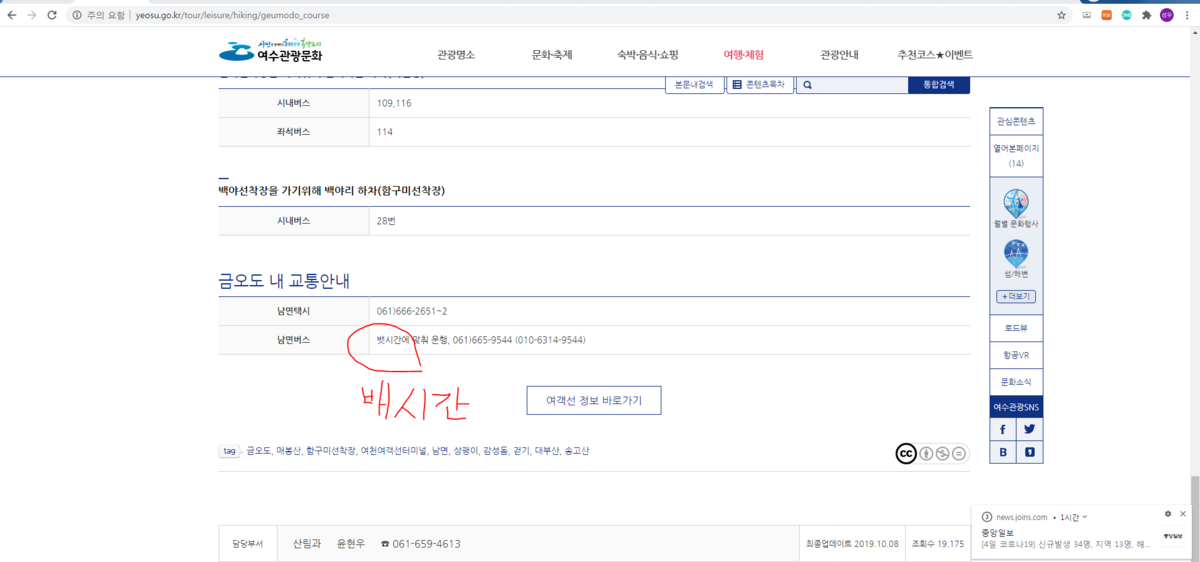Open the 로드뷰 sidebar link
1200x562 pixels.
coord(1016,328)
